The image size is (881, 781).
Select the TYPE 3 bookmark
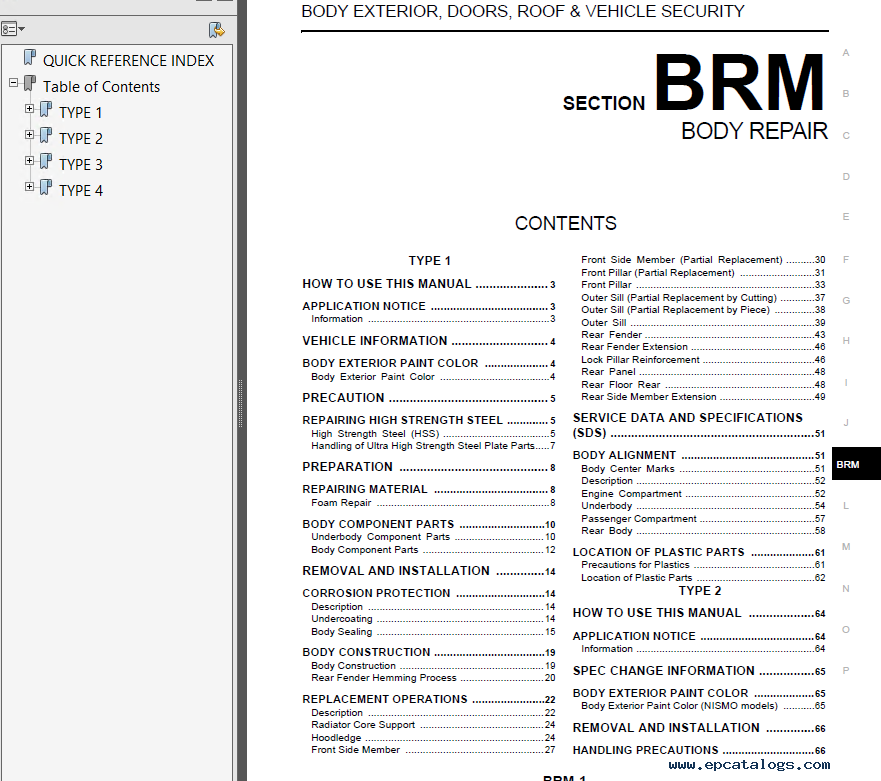(81, 165)
